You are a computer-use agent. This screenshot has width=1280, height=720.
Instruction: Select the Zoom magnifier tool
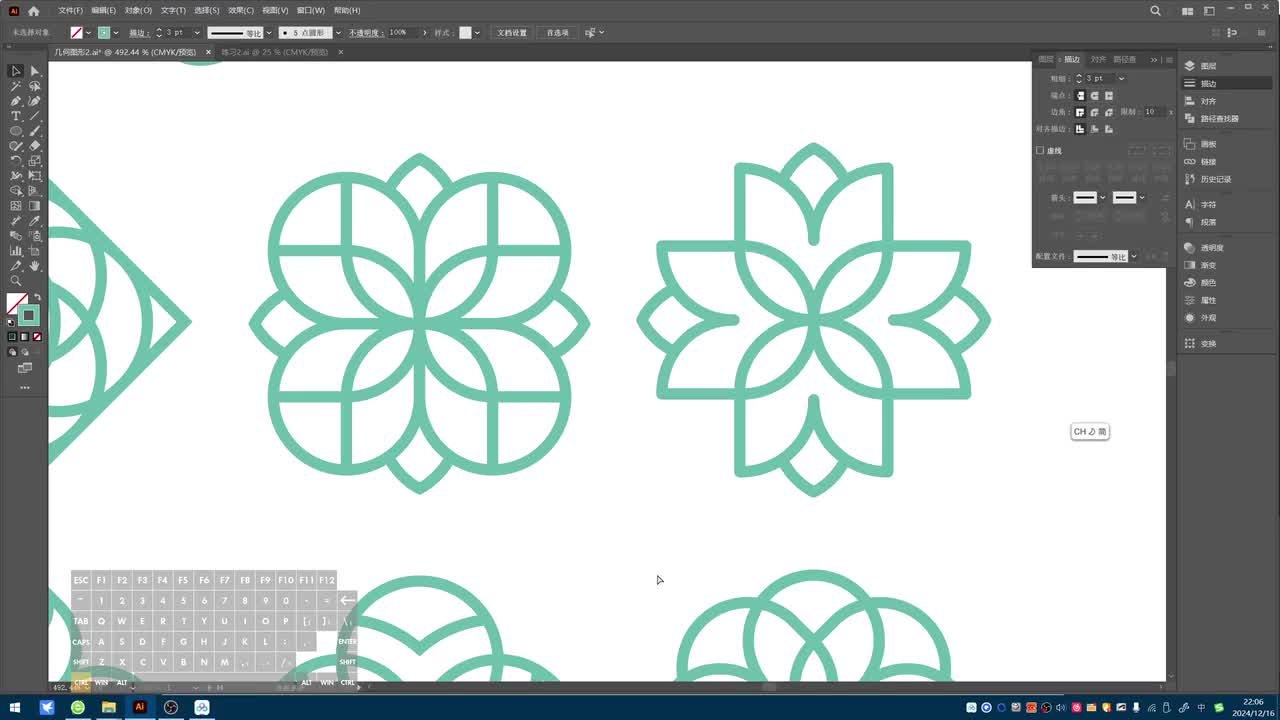point(16,281)
